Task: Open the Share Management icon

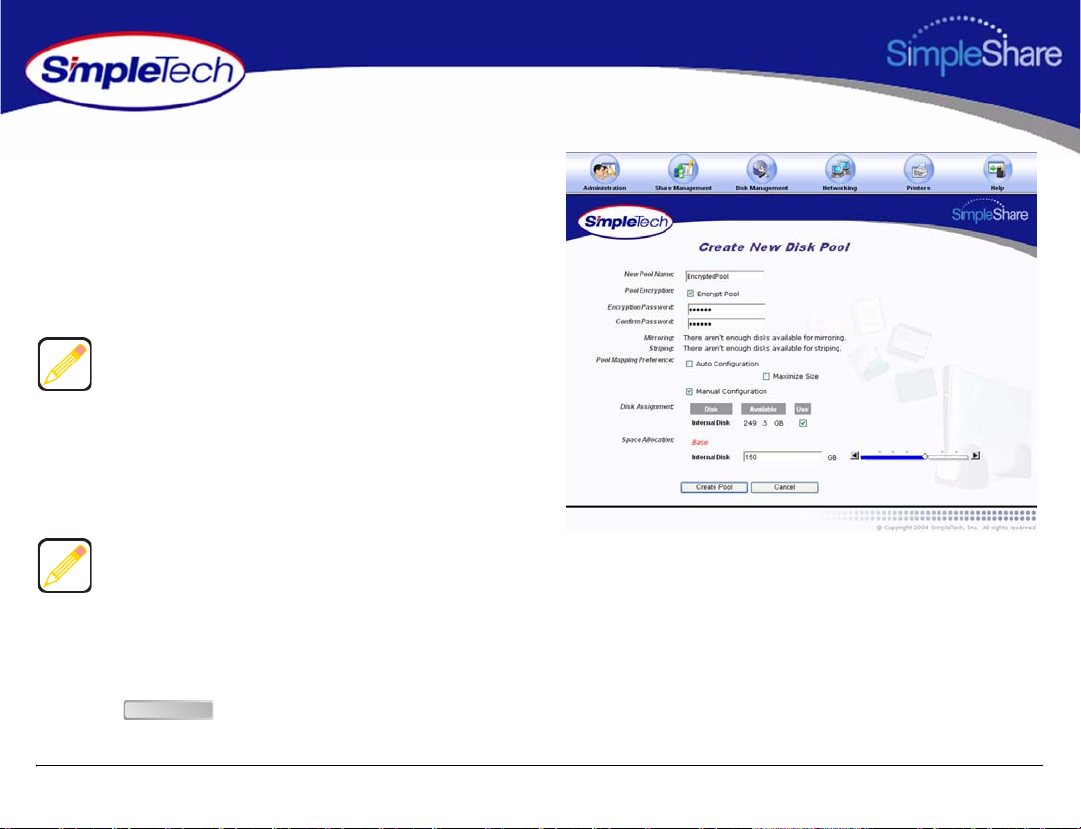Action: pyautogui.click(x=683, y=170)
